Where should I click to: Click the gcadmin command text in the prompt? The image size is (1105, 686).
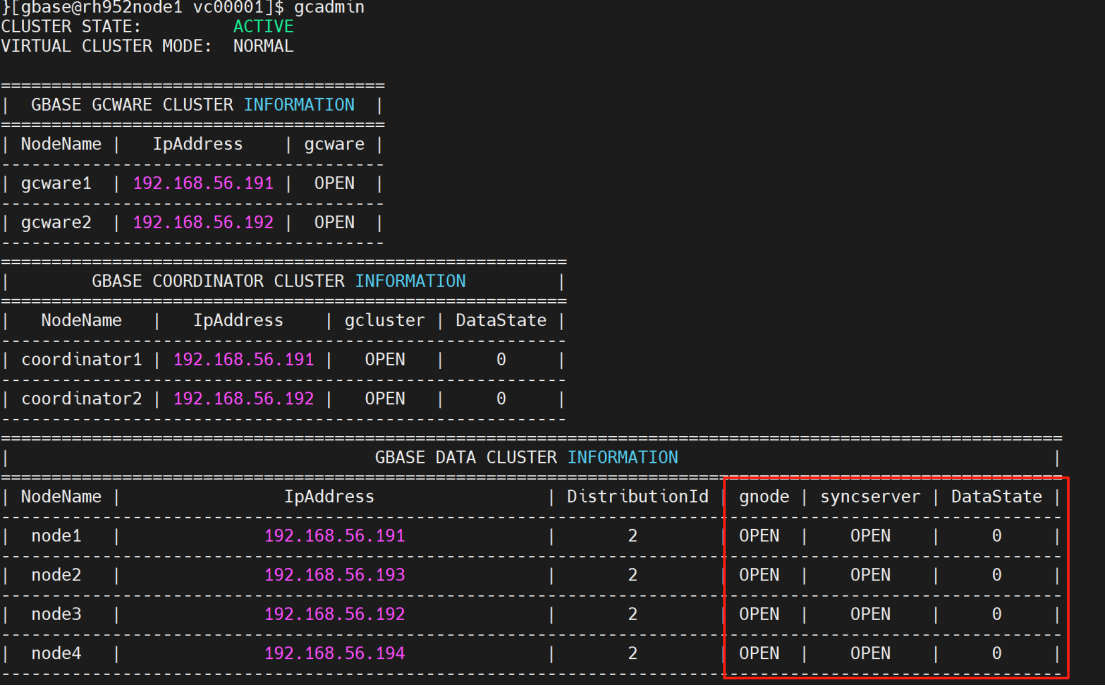coord(329,8)
